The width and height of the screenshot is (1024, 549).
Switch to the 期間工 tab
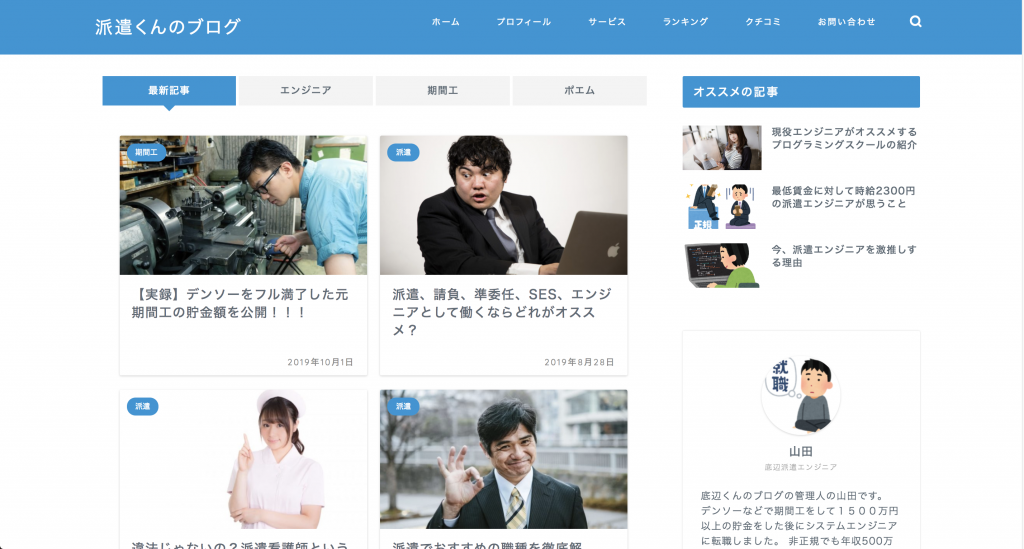442,90
